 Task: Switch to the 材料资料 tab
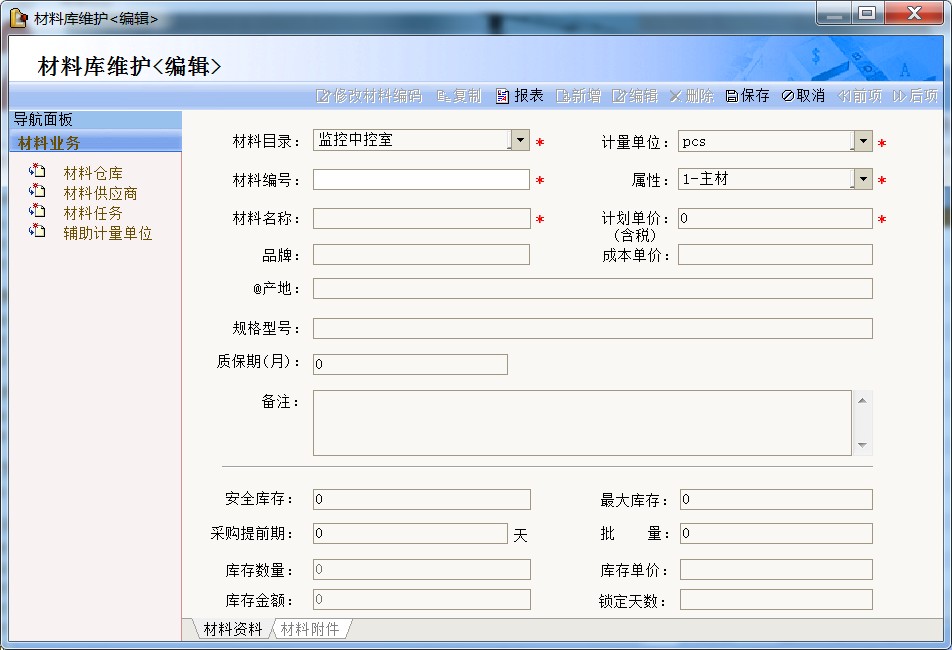click(x=232, y=629)
